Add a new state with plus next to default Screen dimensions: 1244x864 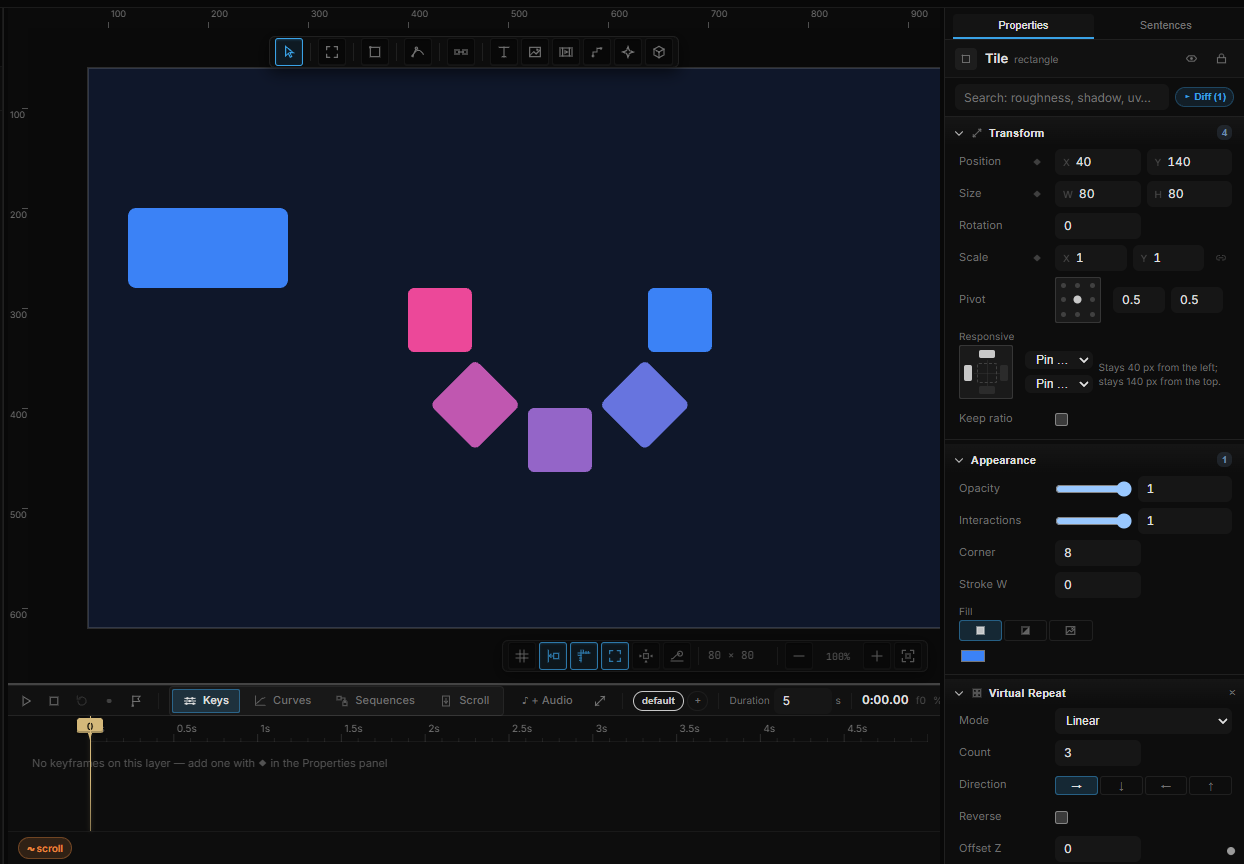698,700
